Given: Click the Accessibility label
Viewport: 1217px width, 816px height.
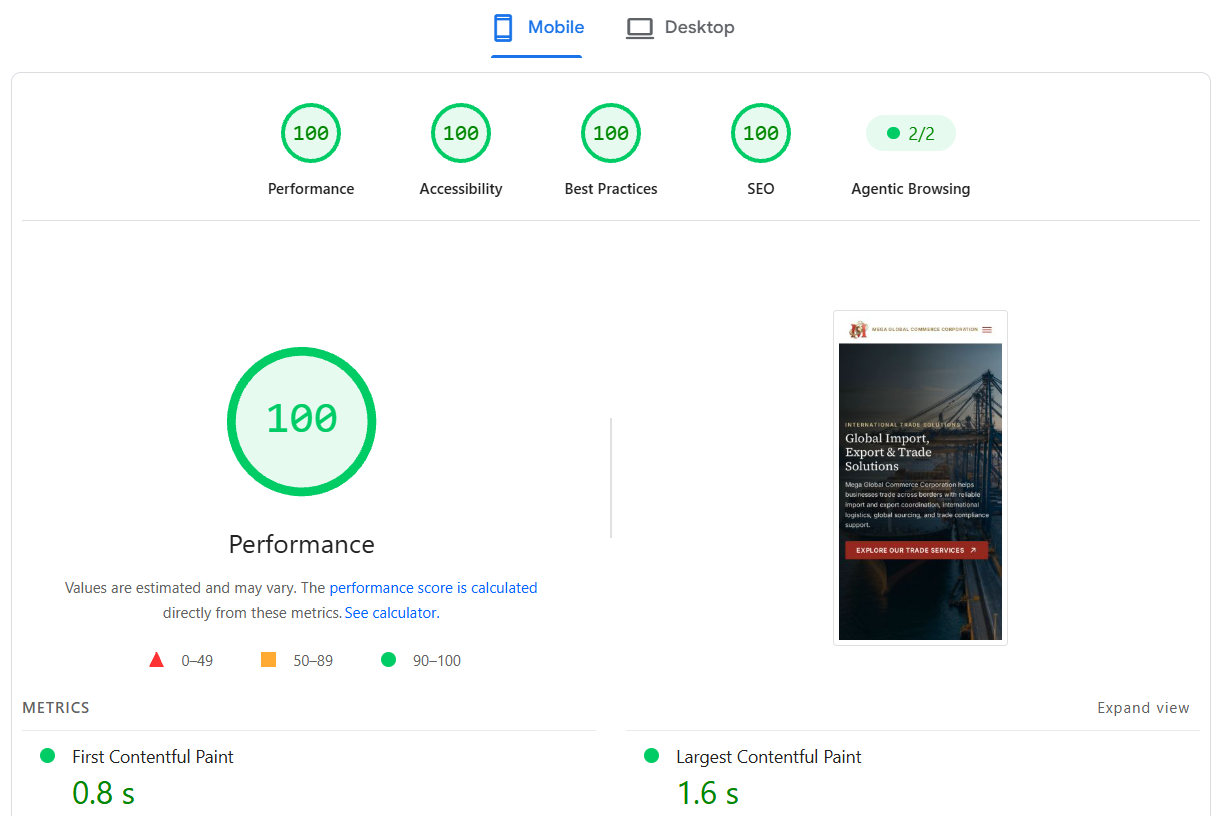Looking at the screenshot, I should point(461,189).
